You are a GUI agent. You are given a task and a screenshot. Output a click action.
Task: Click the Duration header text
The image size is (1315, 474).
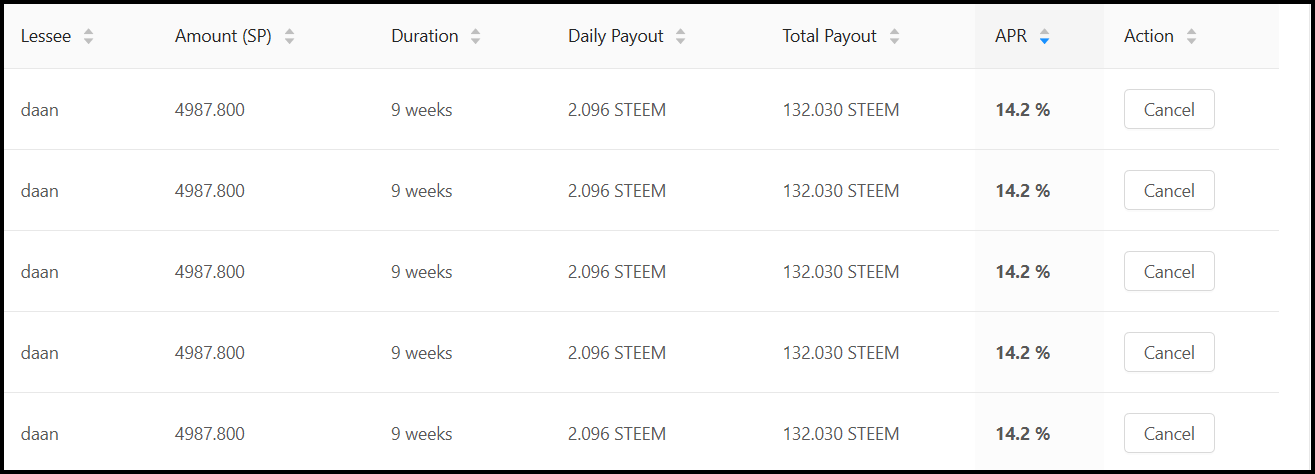click(425, 36)
